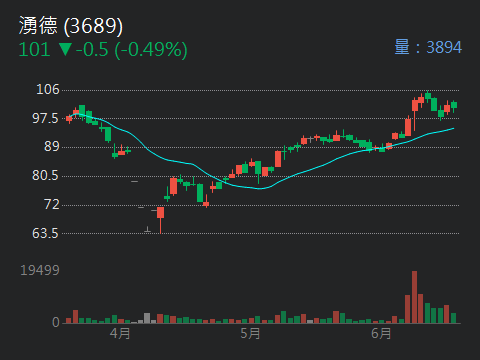The width and height of the screenshot is (480, 360).
Task: Click the tallest red volume bar
Action: (x=414, y=297)
